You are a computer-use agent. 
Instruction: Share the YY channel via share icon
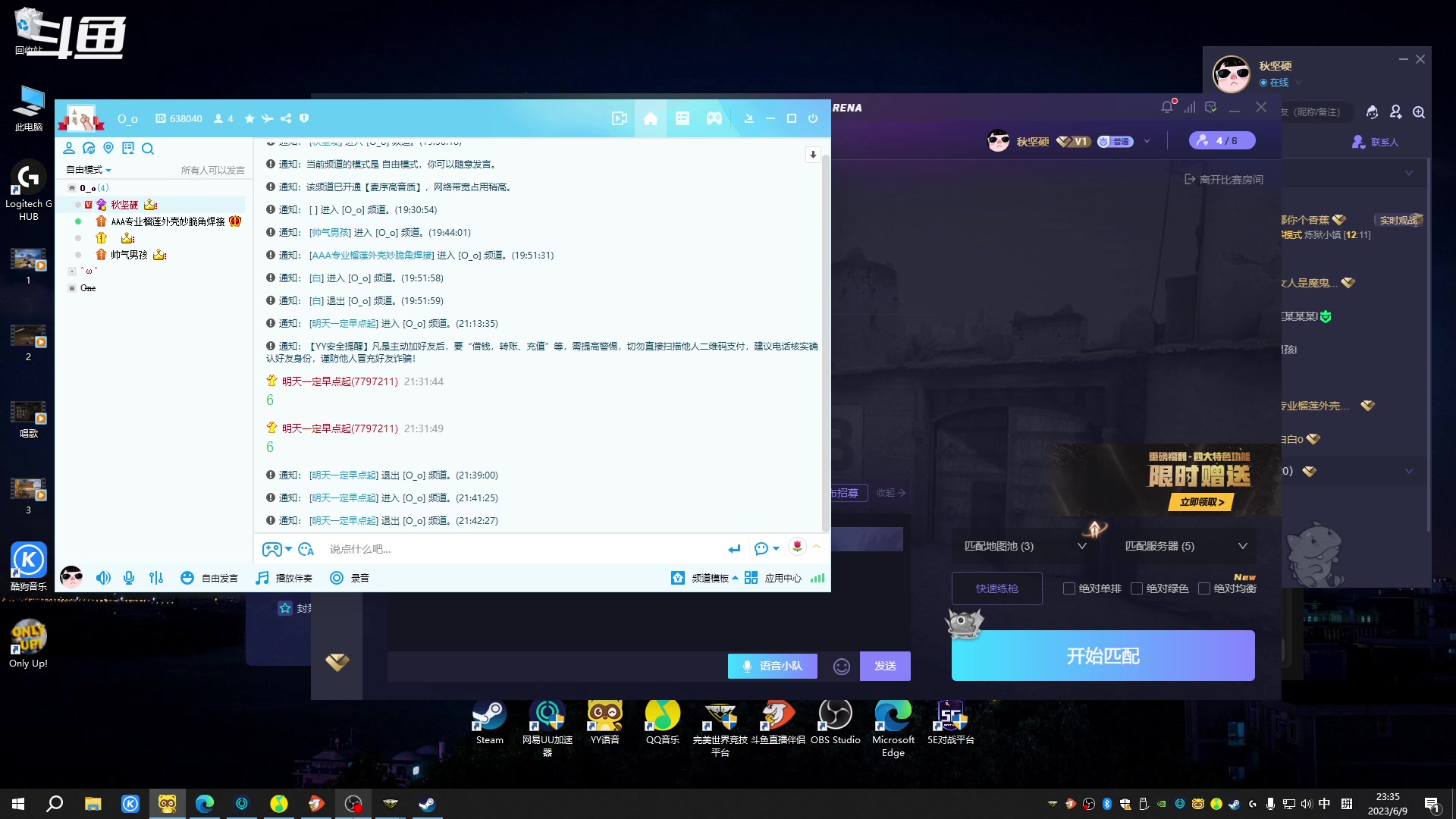click(286, 118)
